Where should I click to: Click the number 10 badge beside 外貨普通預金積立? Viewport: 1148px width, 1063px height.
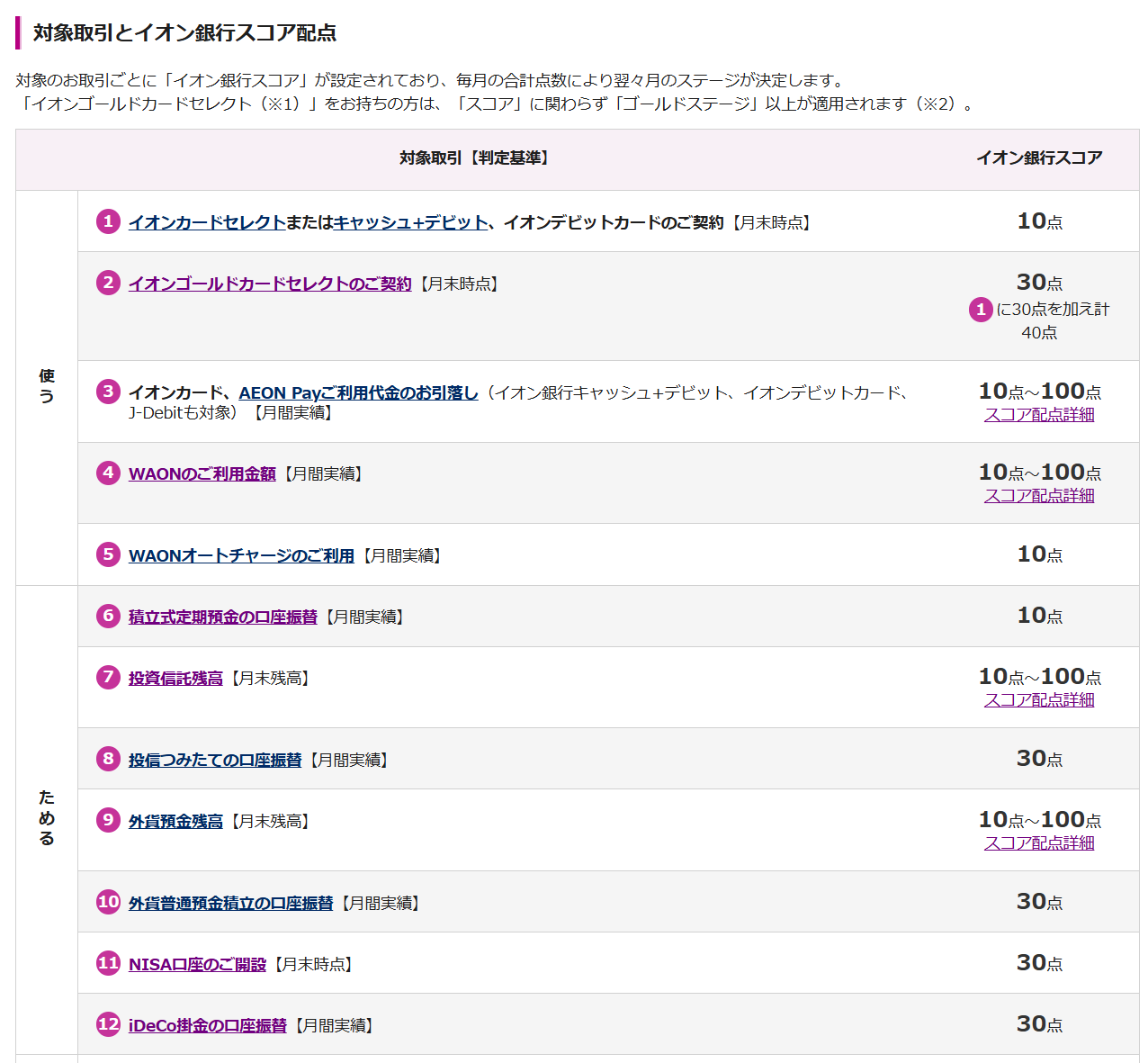point(108,902)
